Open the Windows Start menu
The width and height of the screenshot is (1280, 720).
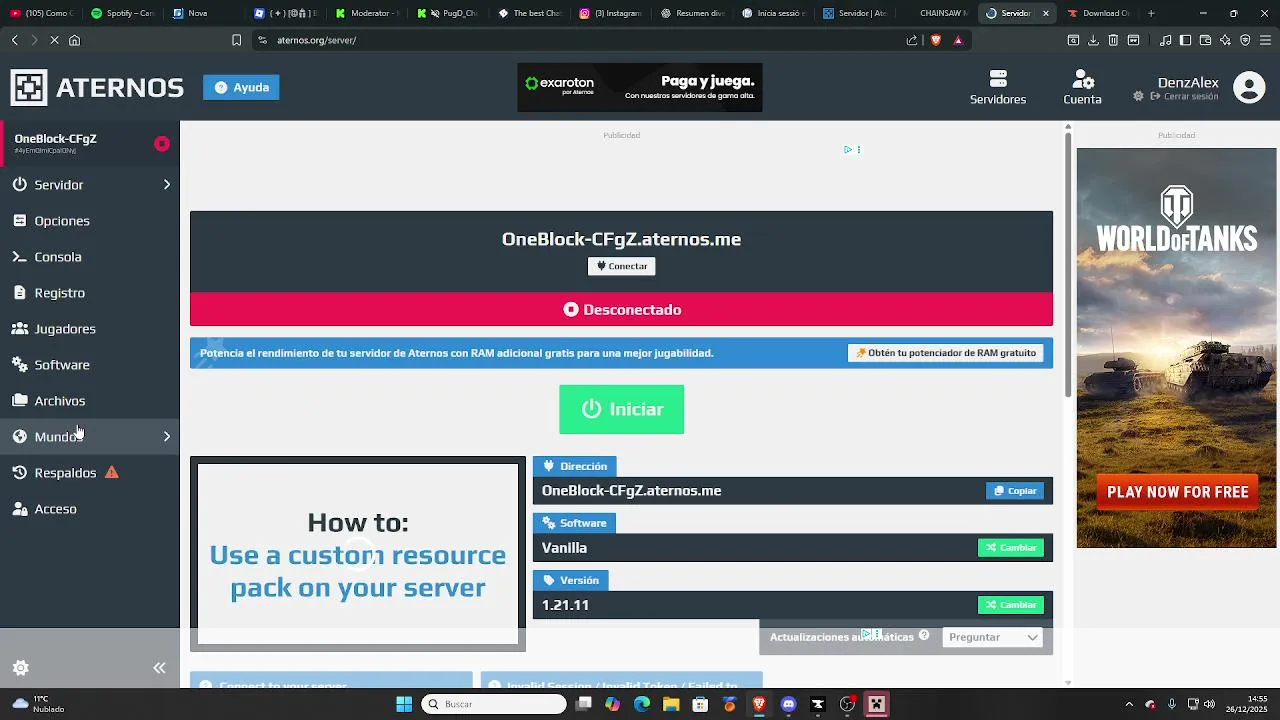pyautogui.click(x=404, y=704)
